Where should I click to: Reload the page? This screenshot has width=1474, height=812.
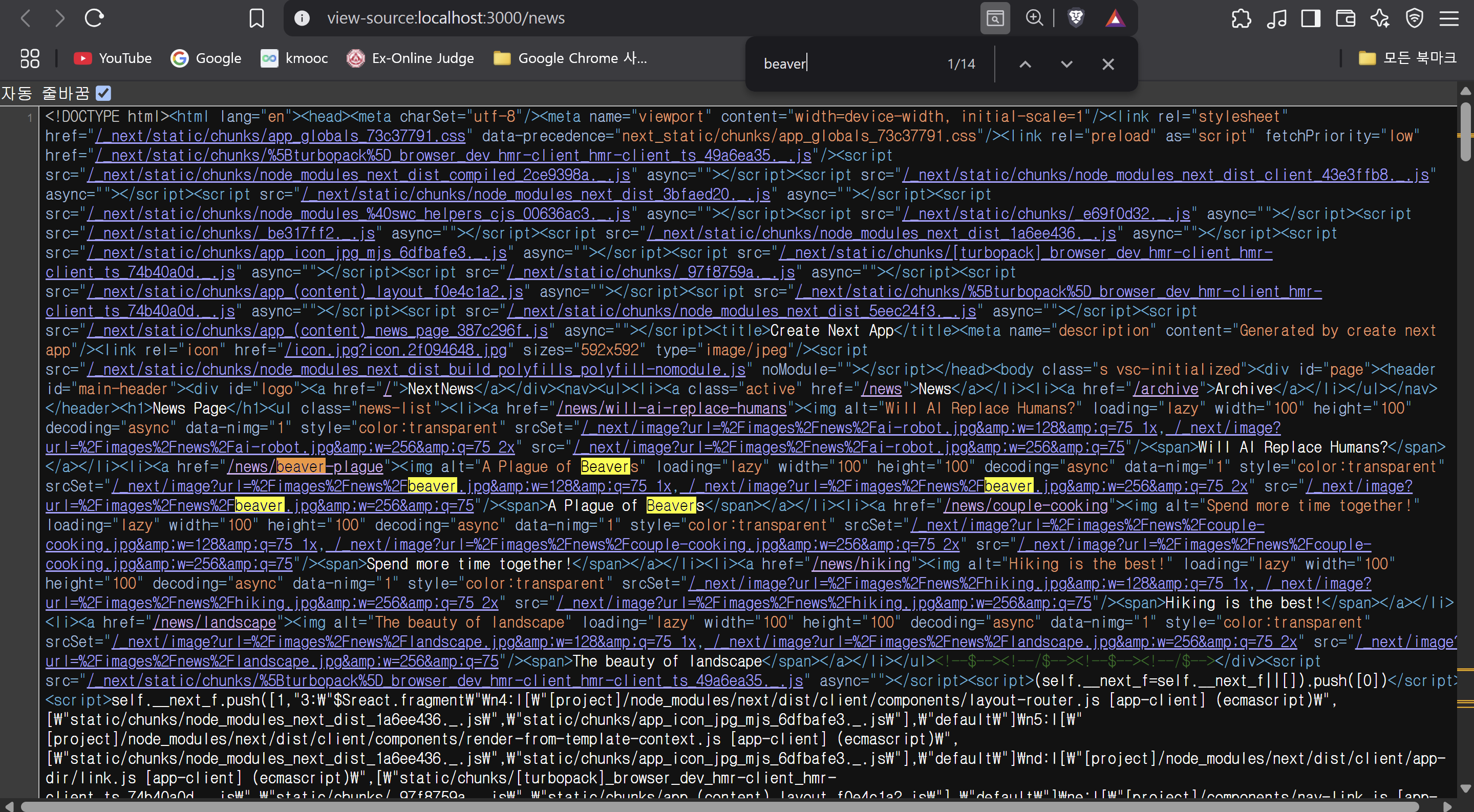pos(94,18)
